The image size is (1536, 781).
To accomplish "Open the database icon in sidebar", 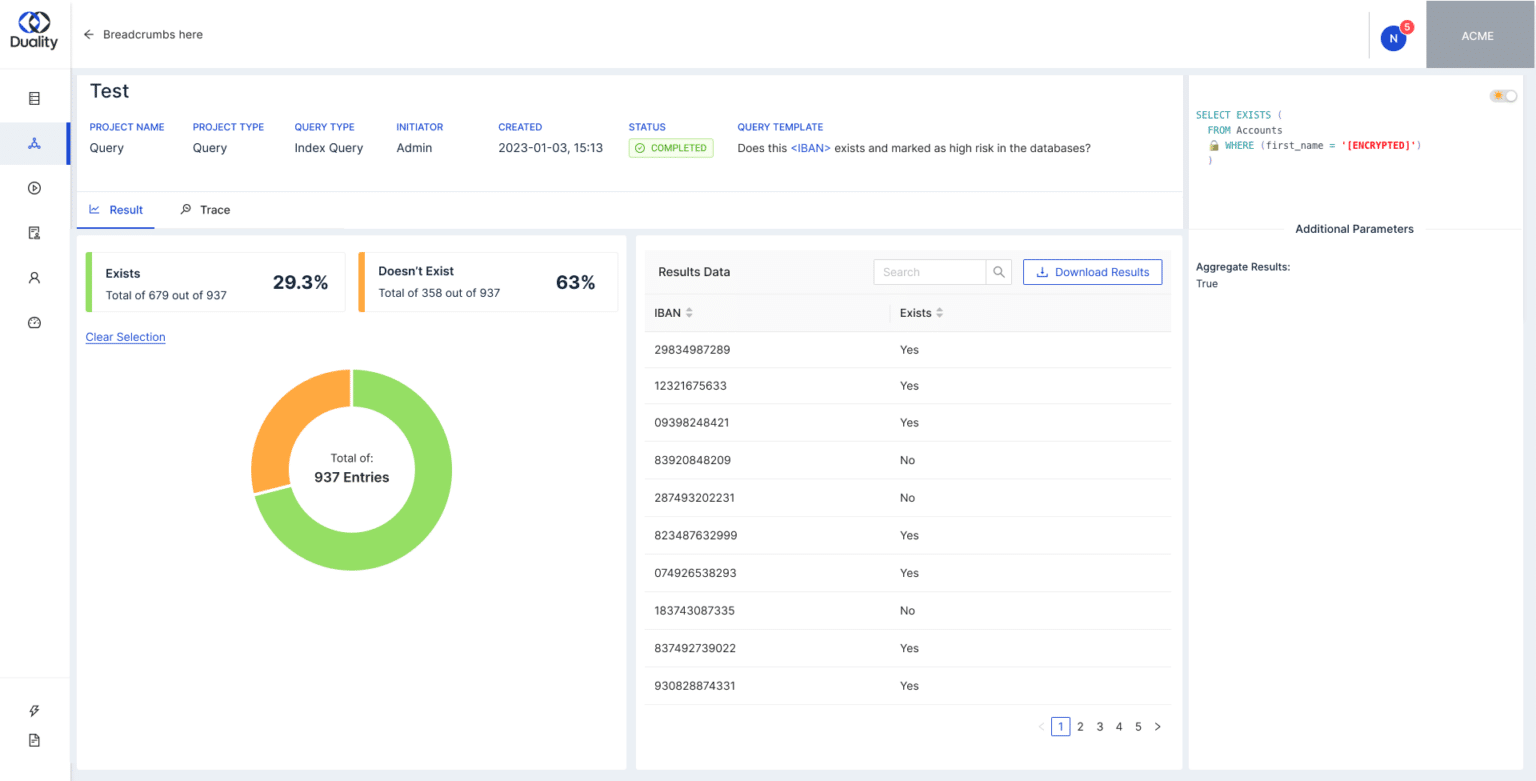I will [34, 99].
